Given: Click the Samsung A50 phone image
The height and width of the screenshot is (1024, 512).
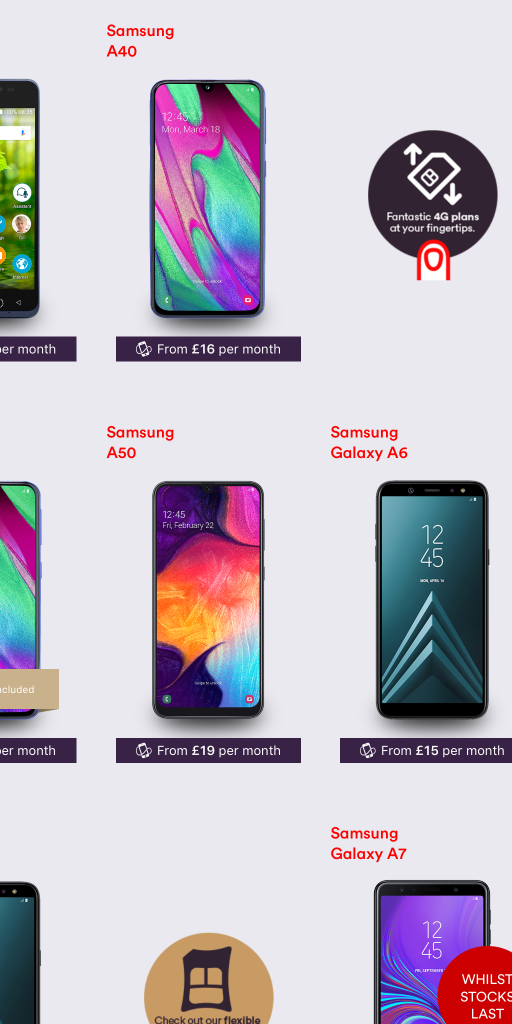Looking at the screenshot, I should click(x=208, y=600).
